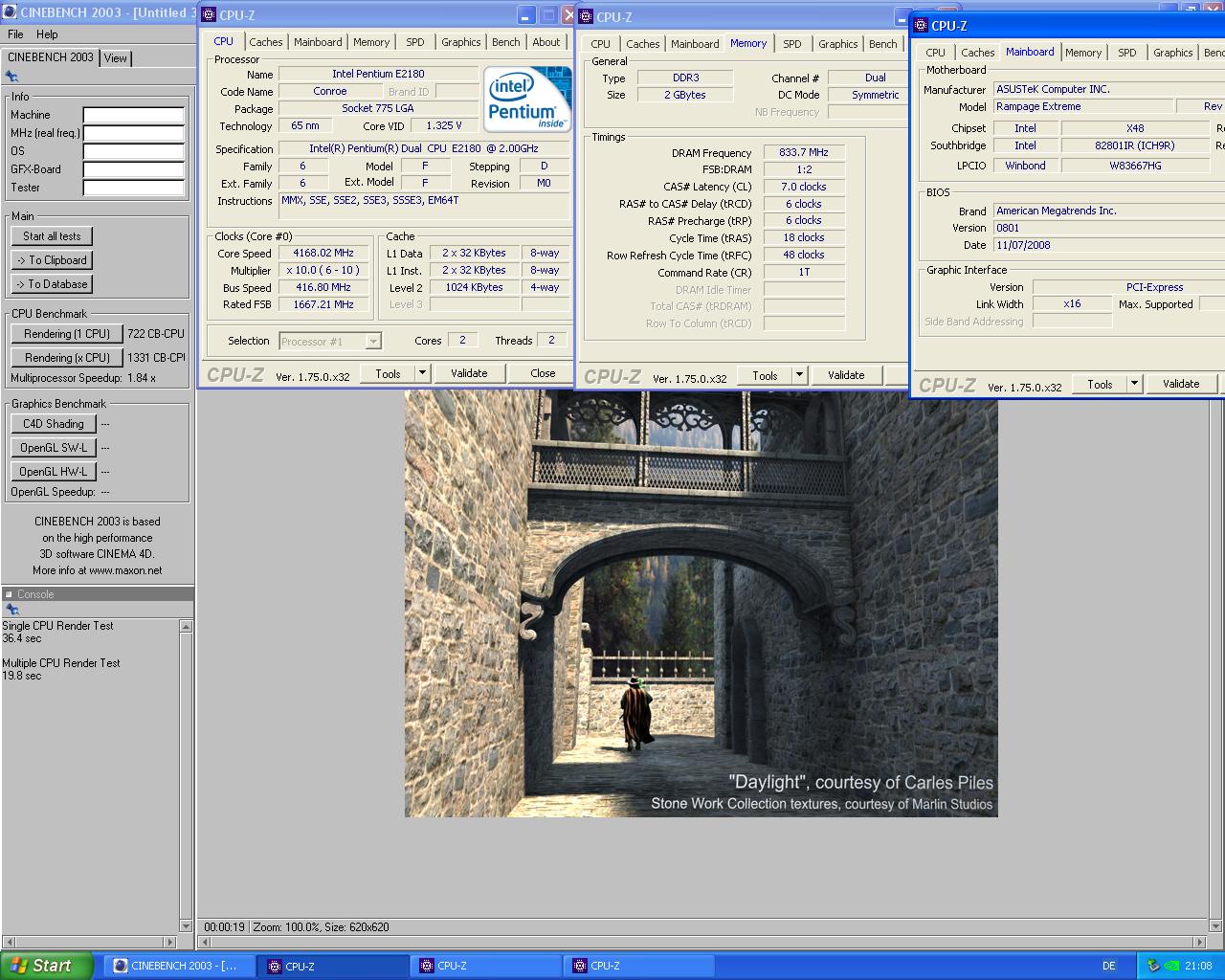Open the Processor #1 selection dropdown
The image size is (1225, 980).
pyautogui.click(x=330, y=342)
